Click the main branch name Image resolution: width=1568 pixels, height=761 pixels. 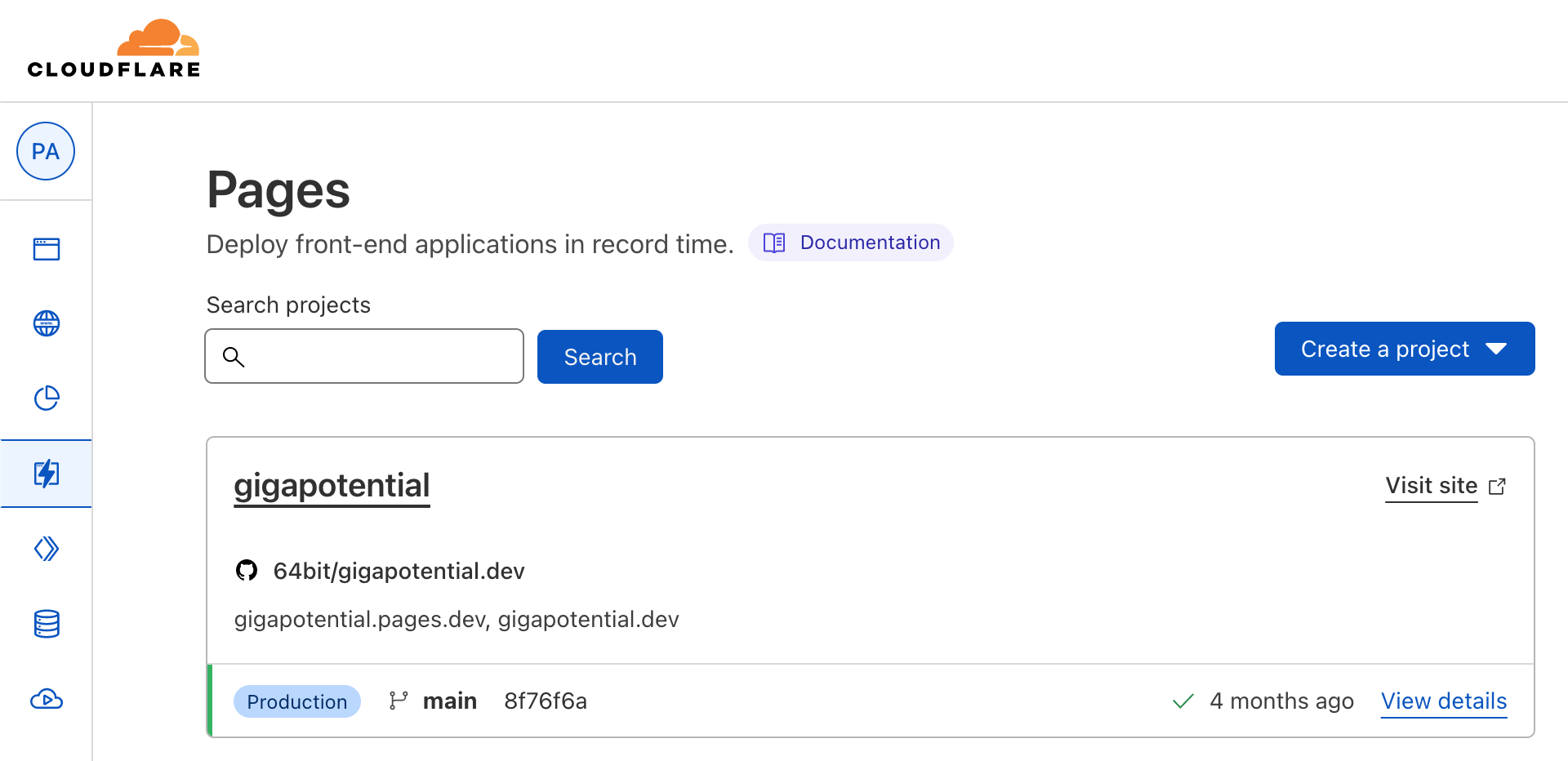(x=450, y=701)
